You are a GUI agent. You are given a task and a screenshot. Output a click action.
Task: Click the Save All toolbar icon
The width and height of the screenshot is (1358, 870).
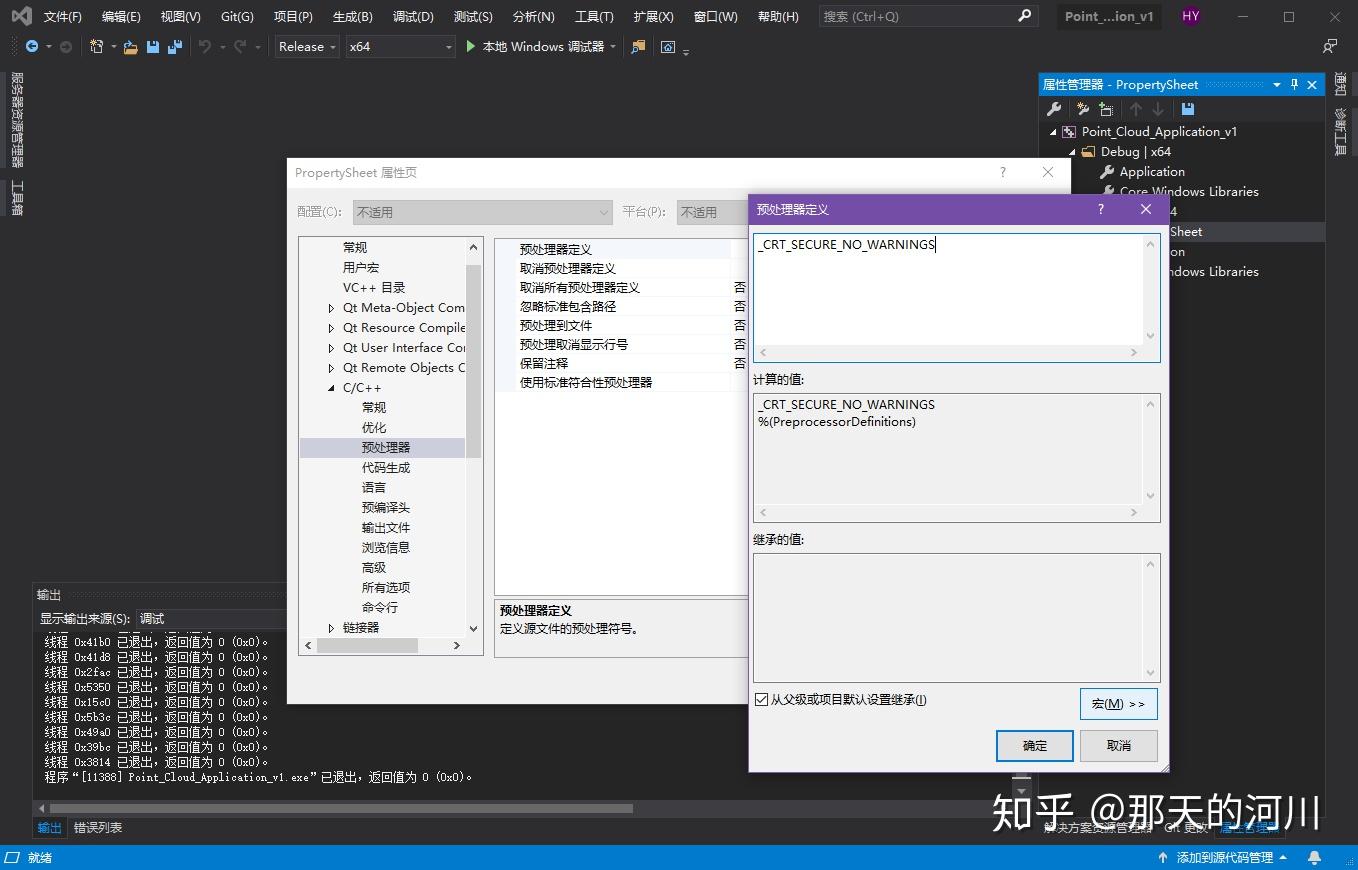tap(174, 46)
